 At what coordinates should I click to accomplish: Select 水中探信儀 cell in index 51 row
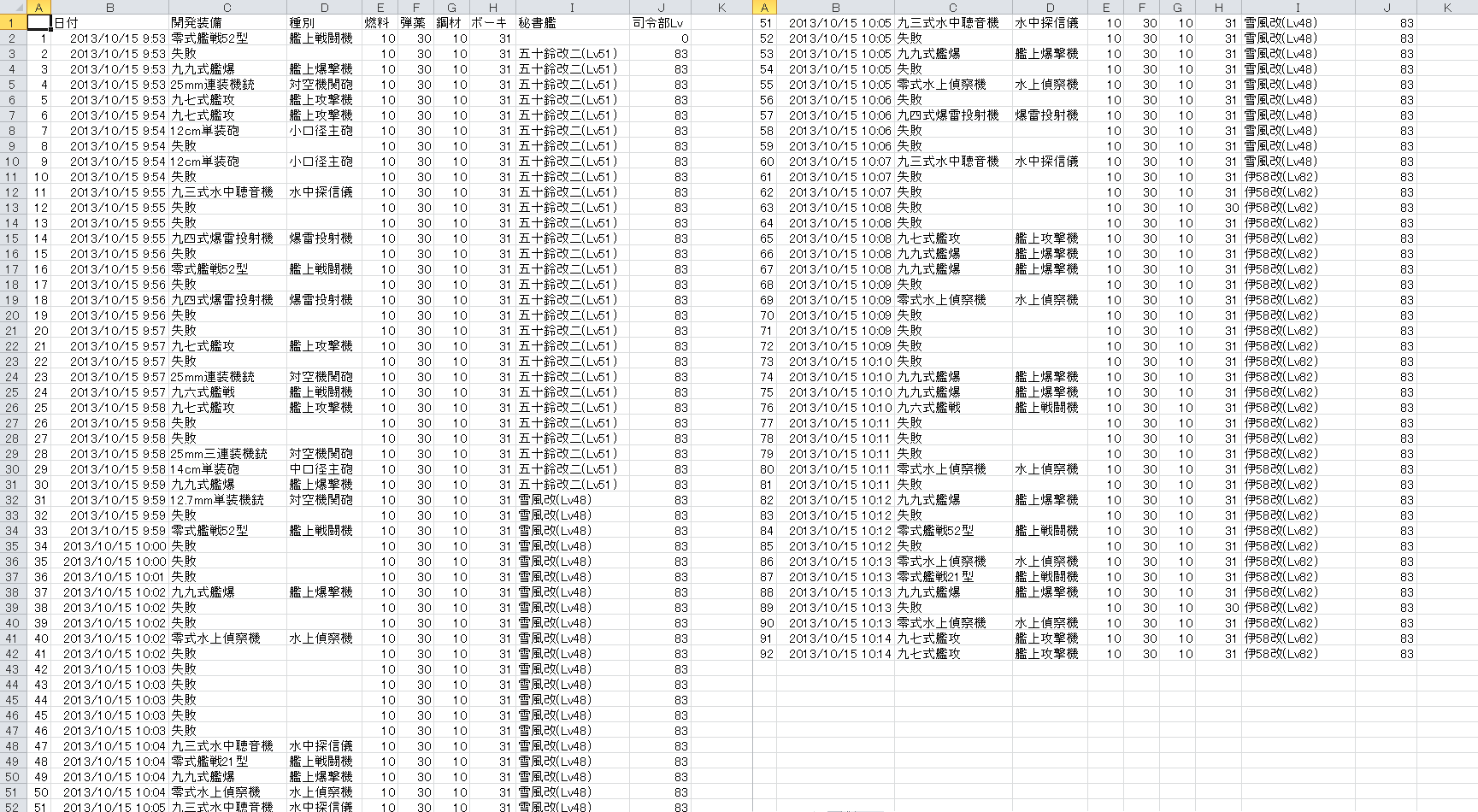pos(1051,23)
